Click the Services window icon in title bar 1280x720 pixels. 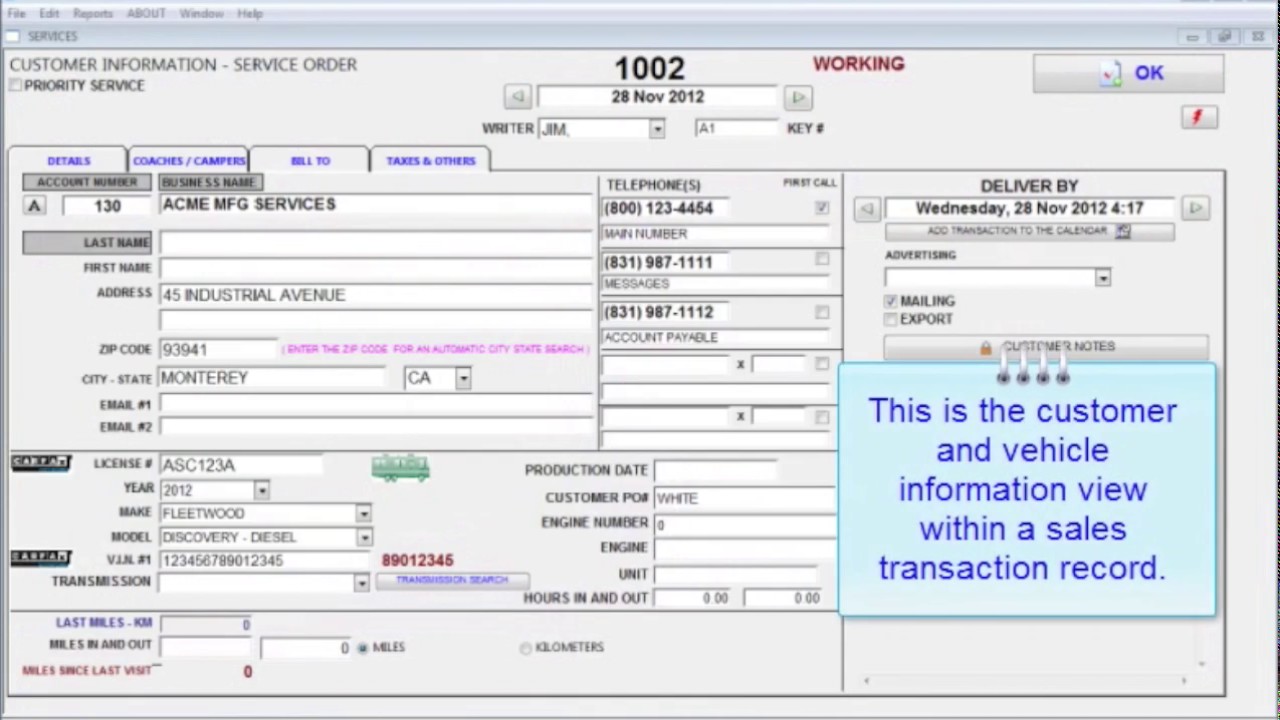12,36
